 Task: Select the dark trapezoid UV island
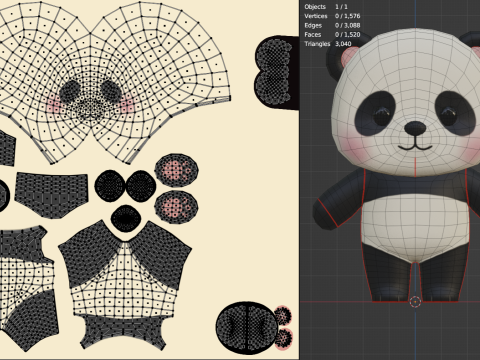(51, 195)
